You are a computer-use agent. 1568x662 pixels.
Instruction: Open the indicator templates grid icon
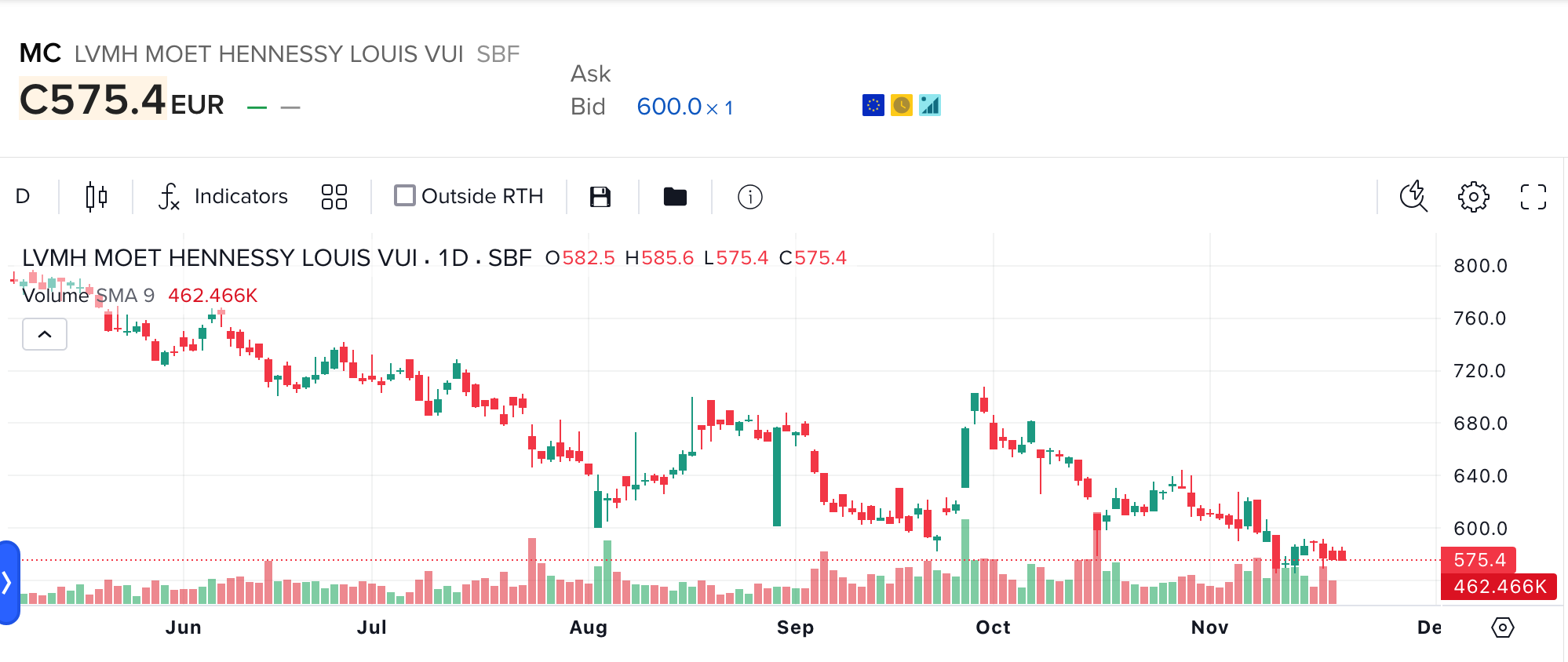point(334,196)
